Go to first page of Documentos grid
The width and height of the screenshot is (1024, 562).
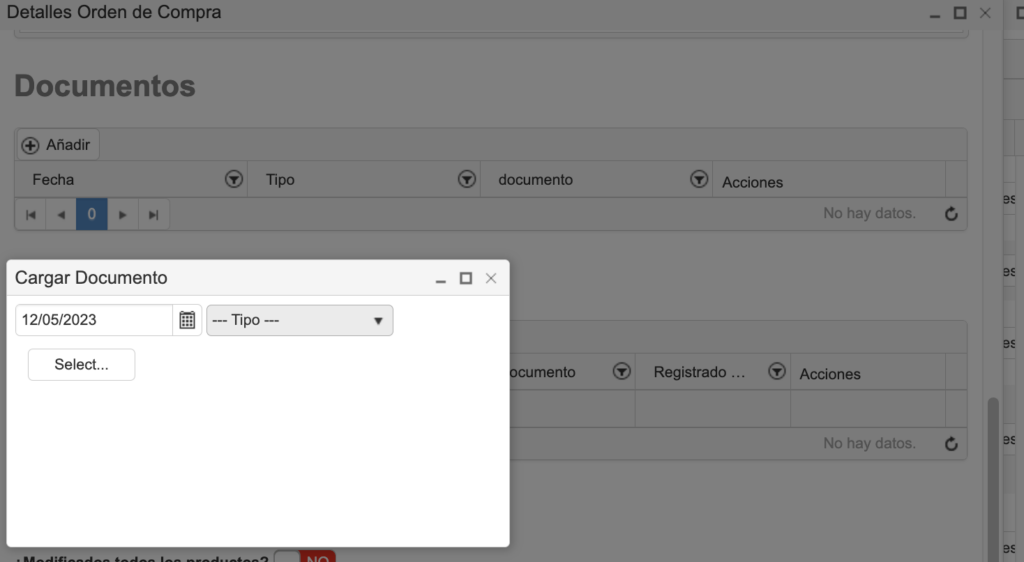(x=31, y=214)
